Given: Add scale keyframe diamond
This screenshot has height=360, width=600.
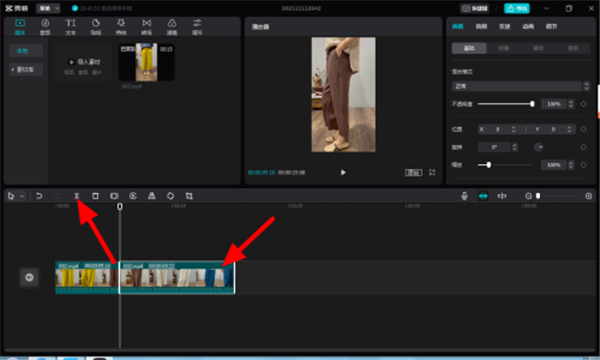Looking at the screenshot, I should point(584,165).
